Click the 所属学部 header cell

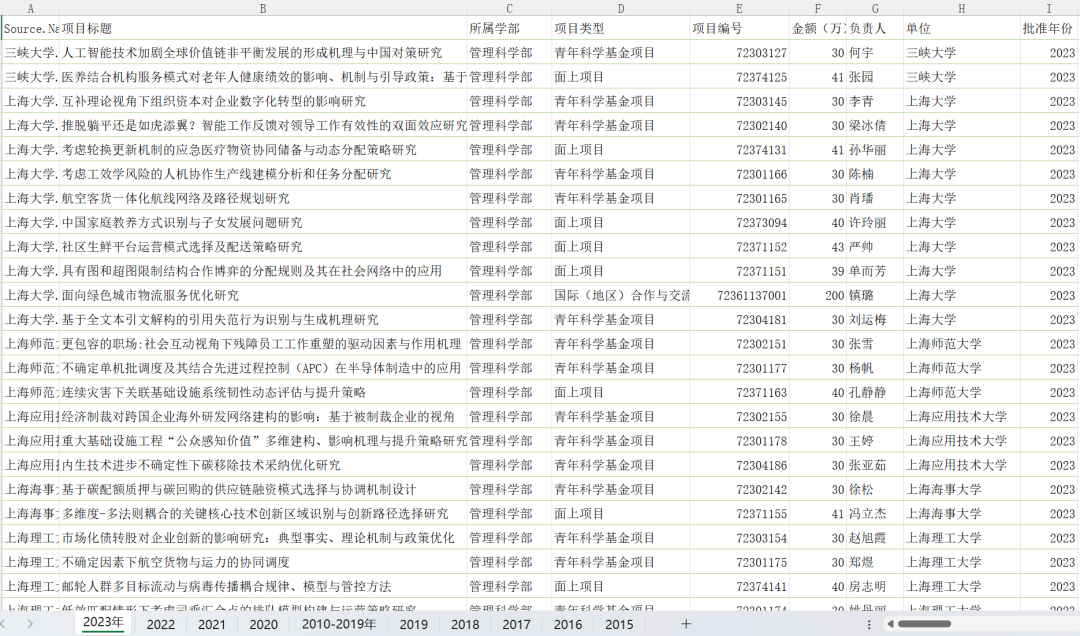pos(509,28)
